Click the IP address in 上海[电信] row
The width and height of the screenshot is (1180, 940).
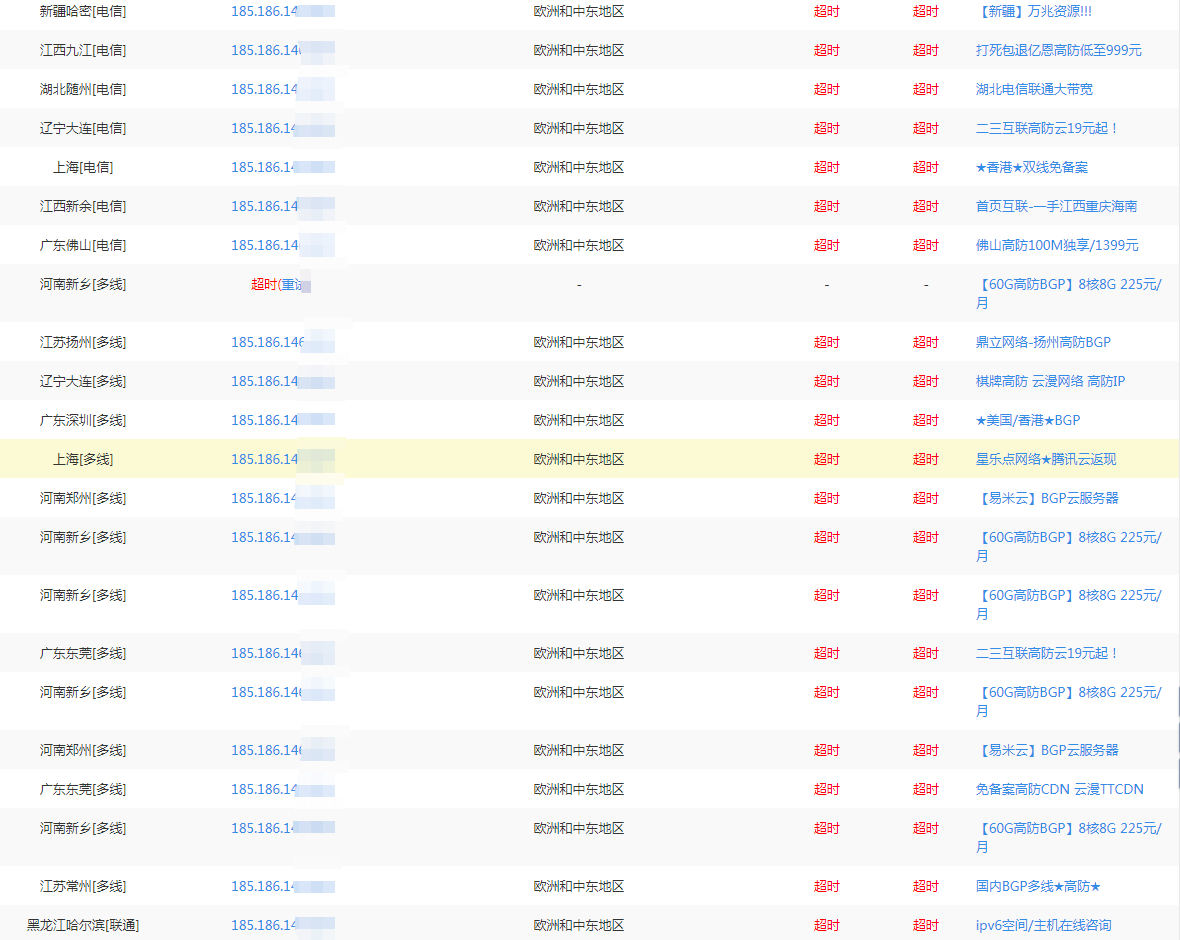(x=283, y=168)
